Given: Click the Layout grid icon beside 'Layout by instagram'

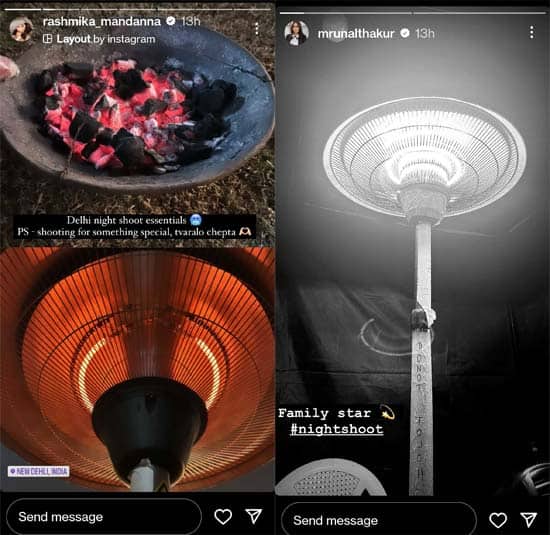Looking at the screenshot, I should click(47, 39).
